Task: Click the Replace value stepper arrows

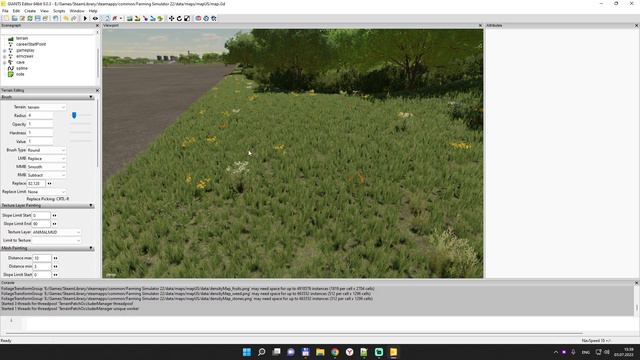Action: (x=49, y=184)
